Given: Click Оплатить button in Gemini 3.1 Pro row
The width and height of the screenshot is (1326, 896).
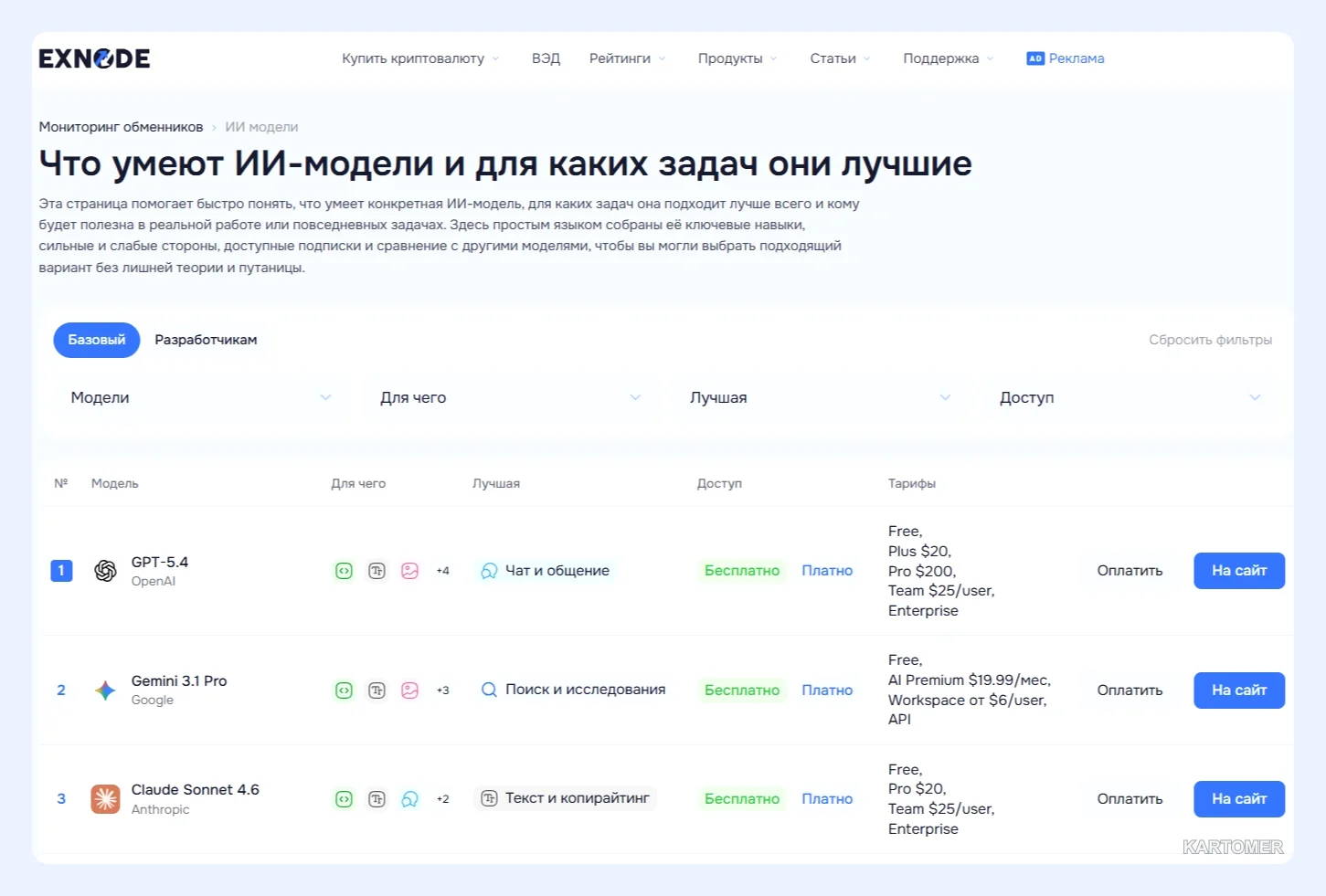Looking at the screenshot, I should (1130, 690).
